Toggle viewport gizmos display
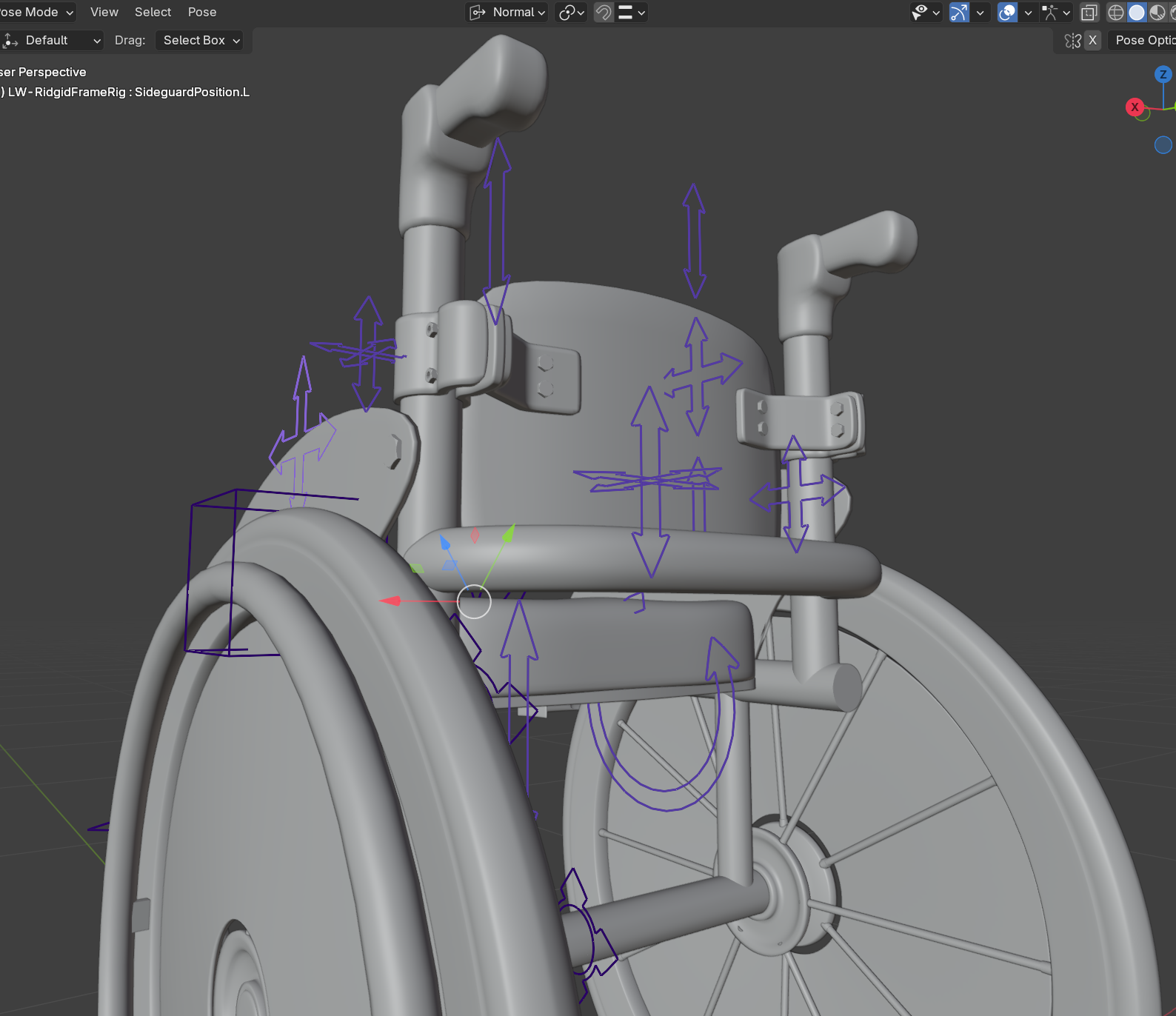The height and width of the screenshot is (1016, 1176). tap(959, 12)
